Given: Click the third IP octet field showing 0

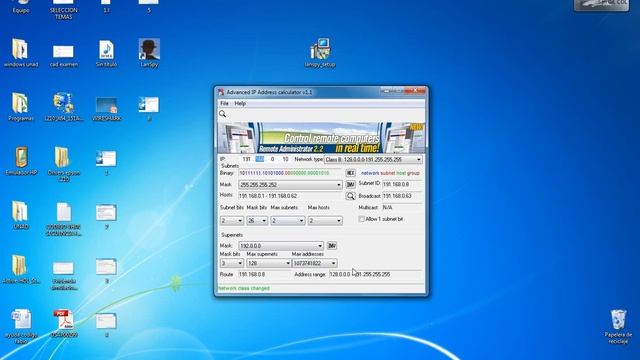Looking at the screenshot, I should pos(272,159).
